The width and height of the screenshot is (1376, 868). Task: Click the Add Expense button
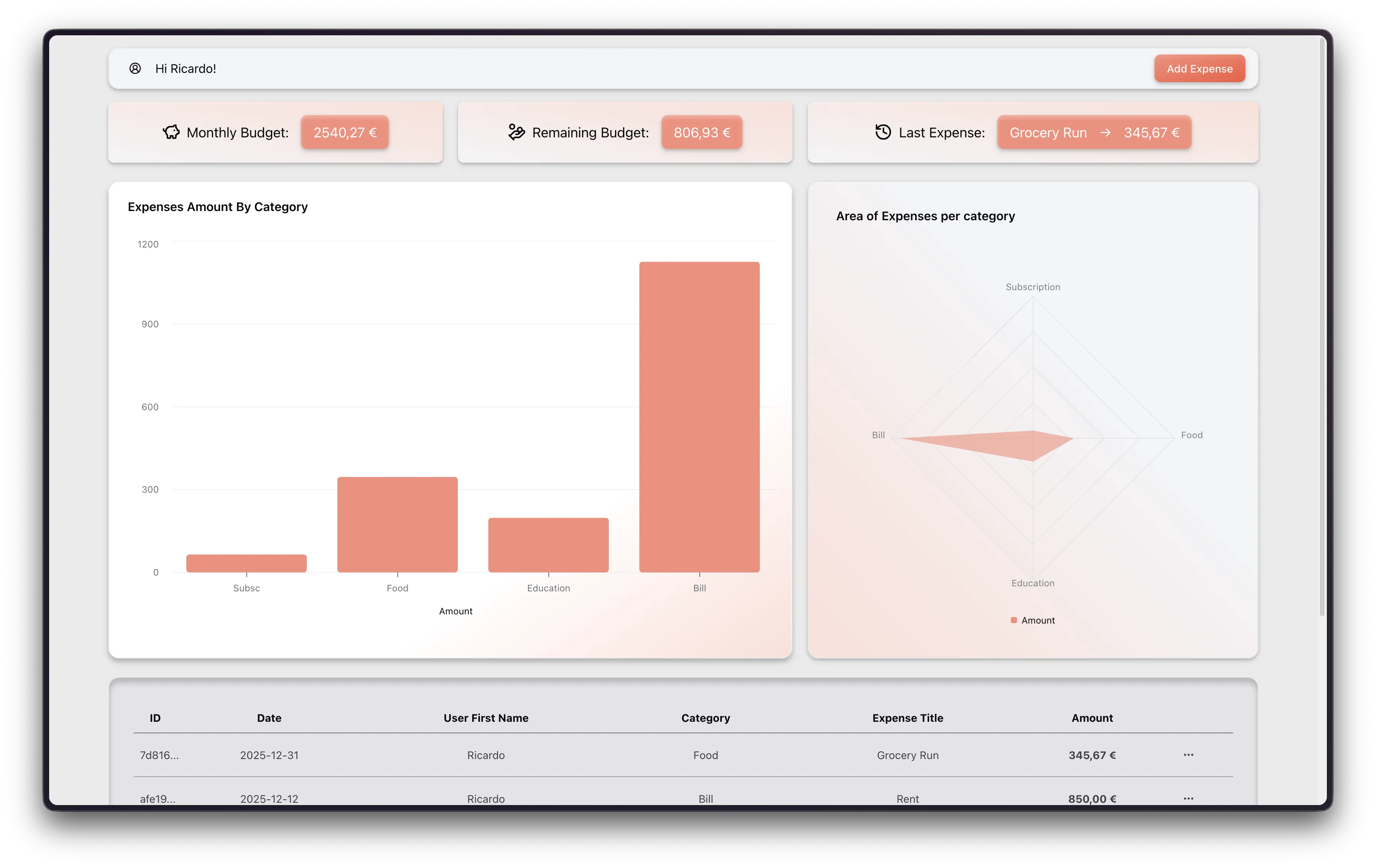coord(1199,69)
